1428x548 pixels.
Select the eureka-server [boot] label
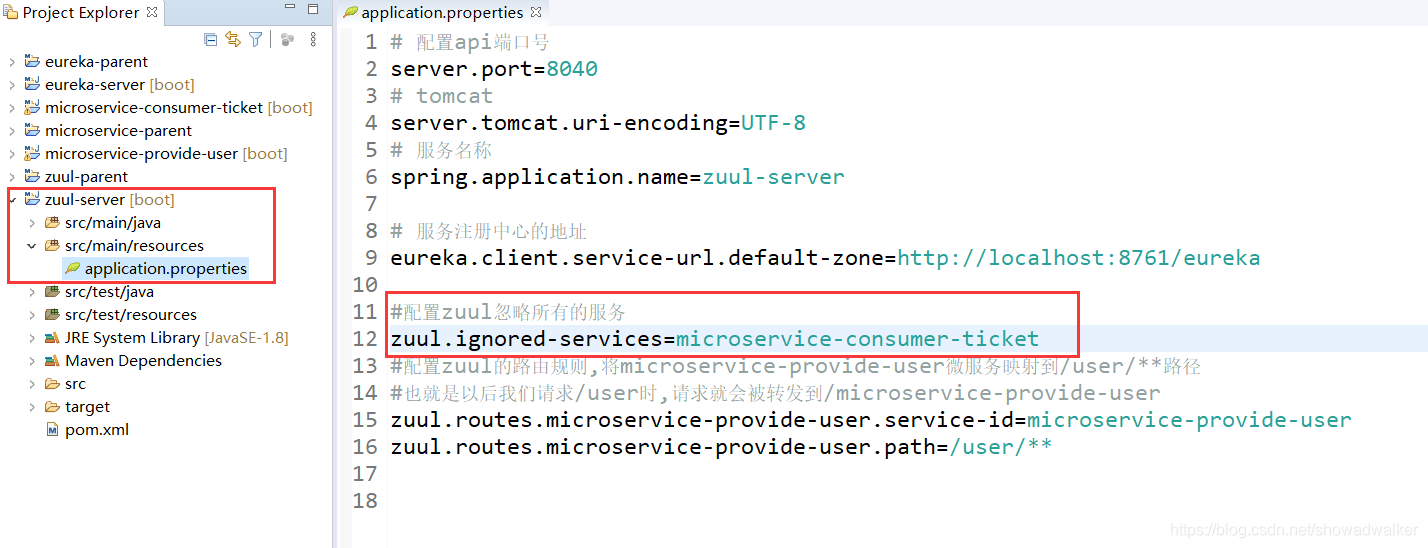pos(120,84)
